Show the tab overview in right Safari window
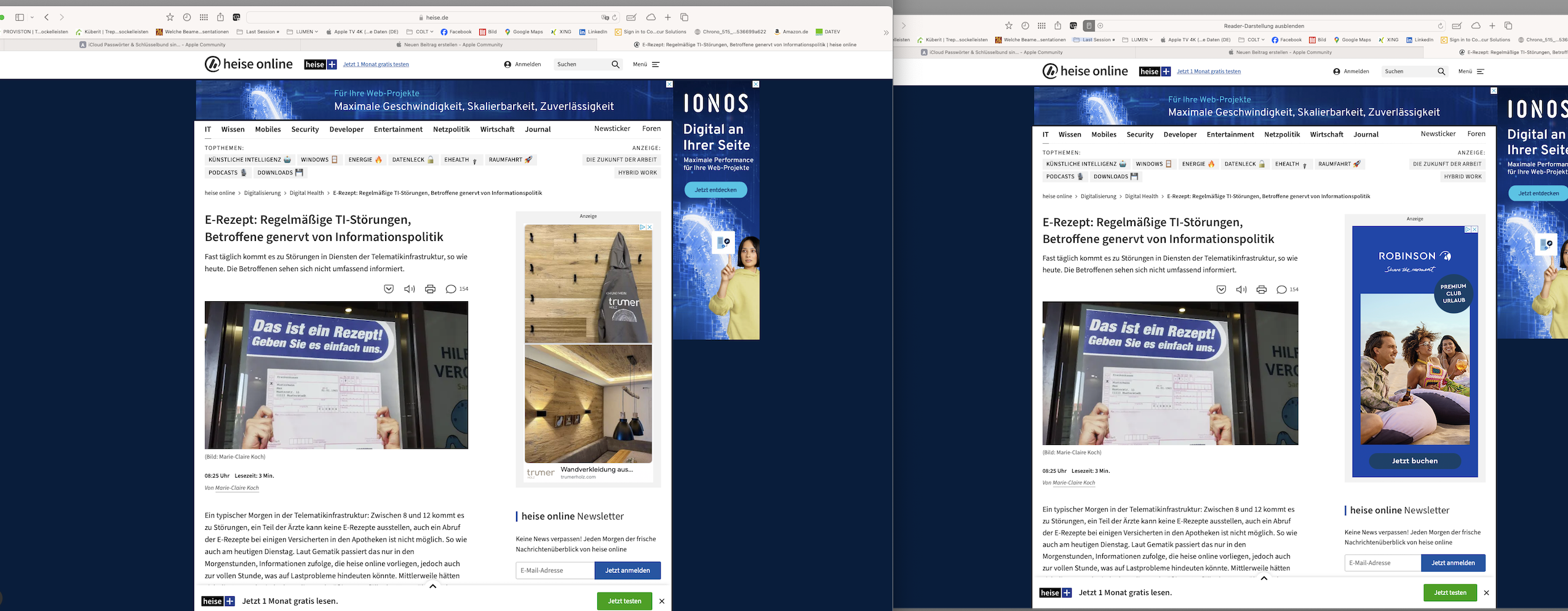 pyautogui.click(x=1508, y=26)
